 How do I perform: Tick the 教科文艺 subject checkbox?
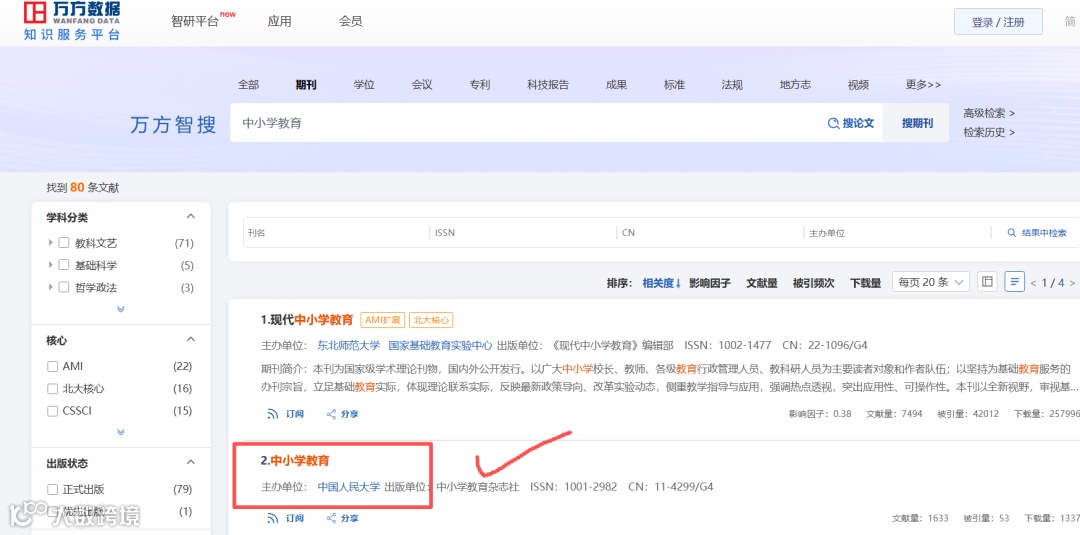tap(63, 243)
